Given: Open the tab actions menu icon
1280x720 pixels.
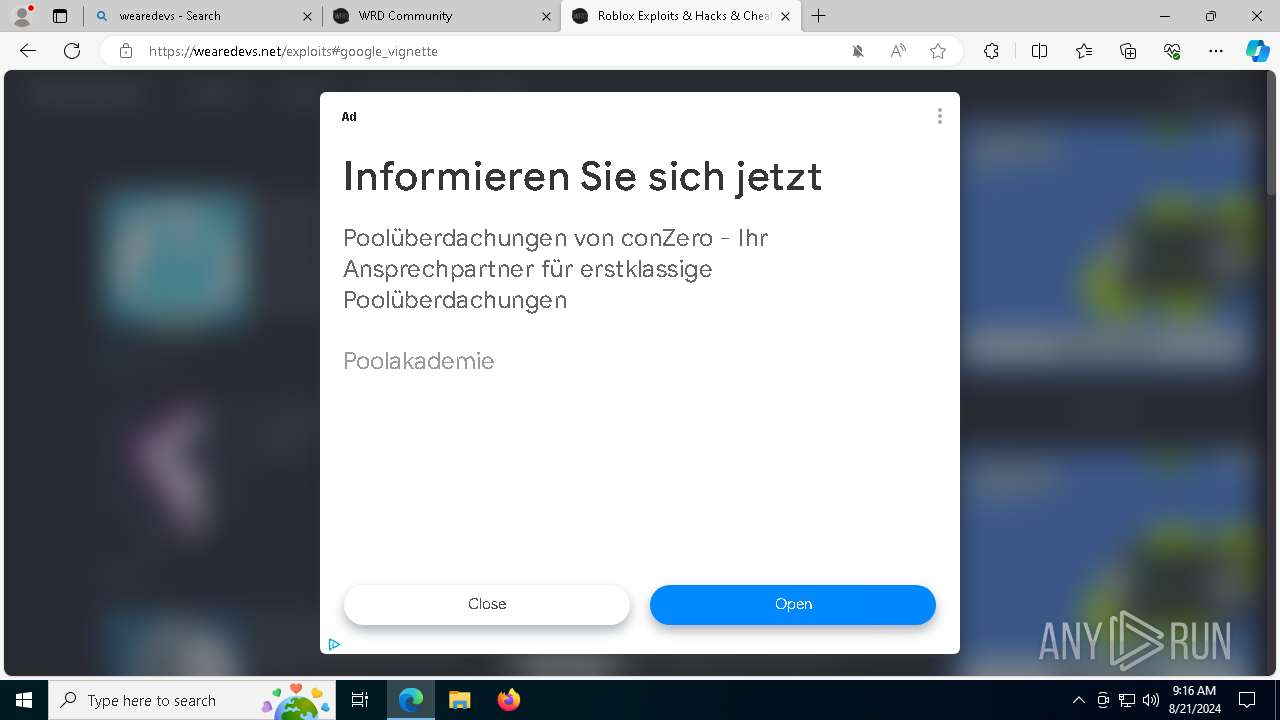Looking at the screenshot, I should point(60,16).
